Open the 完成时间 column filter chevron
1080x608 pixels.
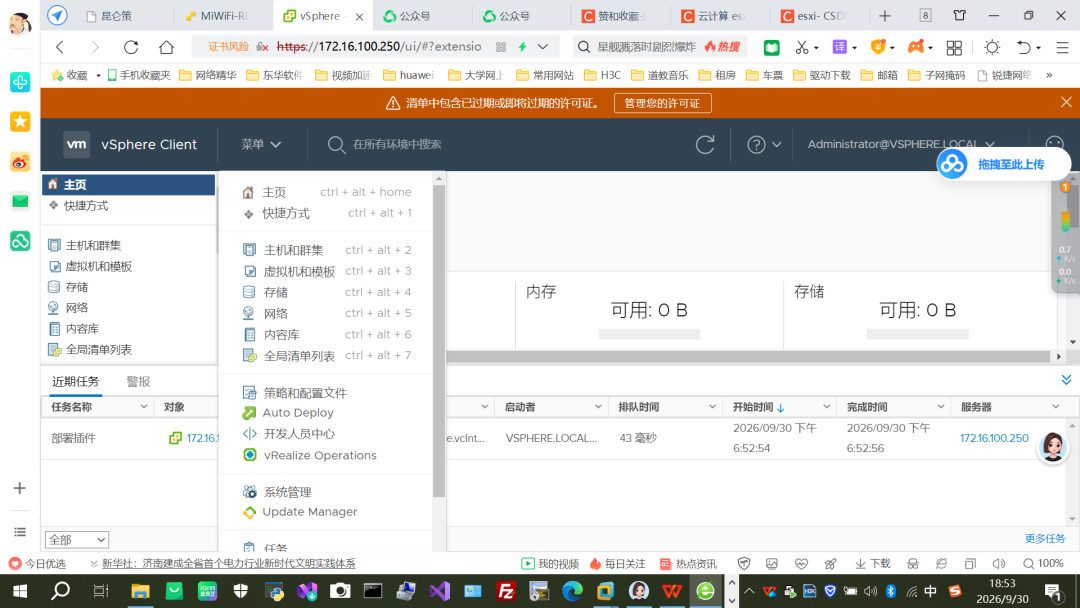[940, 407]
